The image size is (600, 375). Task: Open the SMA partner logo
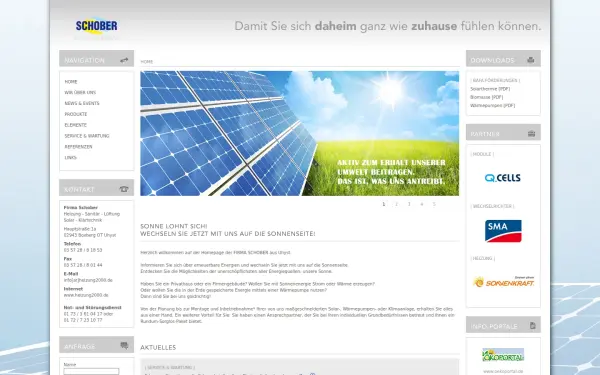pyautogui.click(x=503, y=231)
